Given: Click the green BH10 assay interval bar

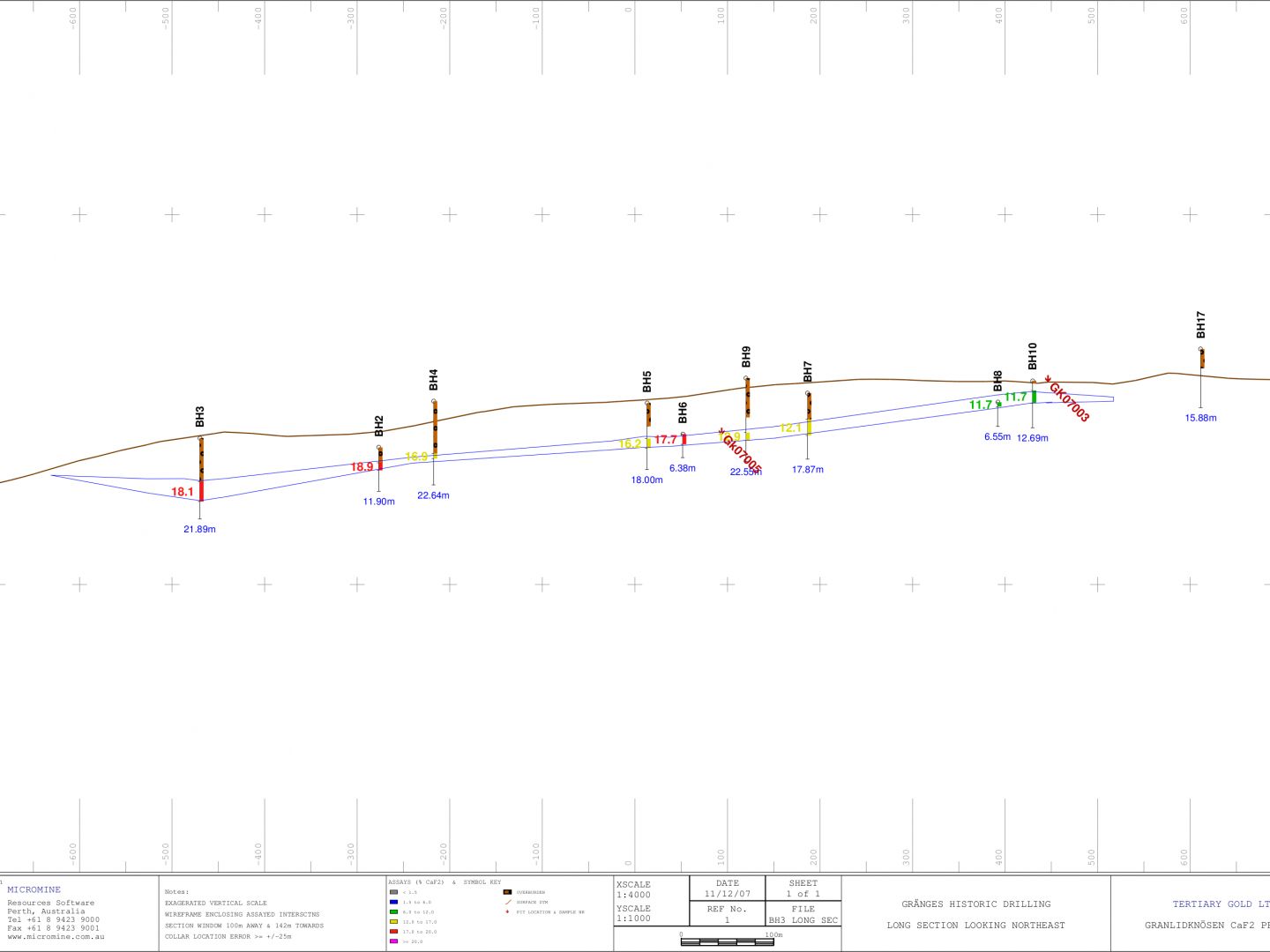Looking at the screenshot, I should pos(1034,397).
